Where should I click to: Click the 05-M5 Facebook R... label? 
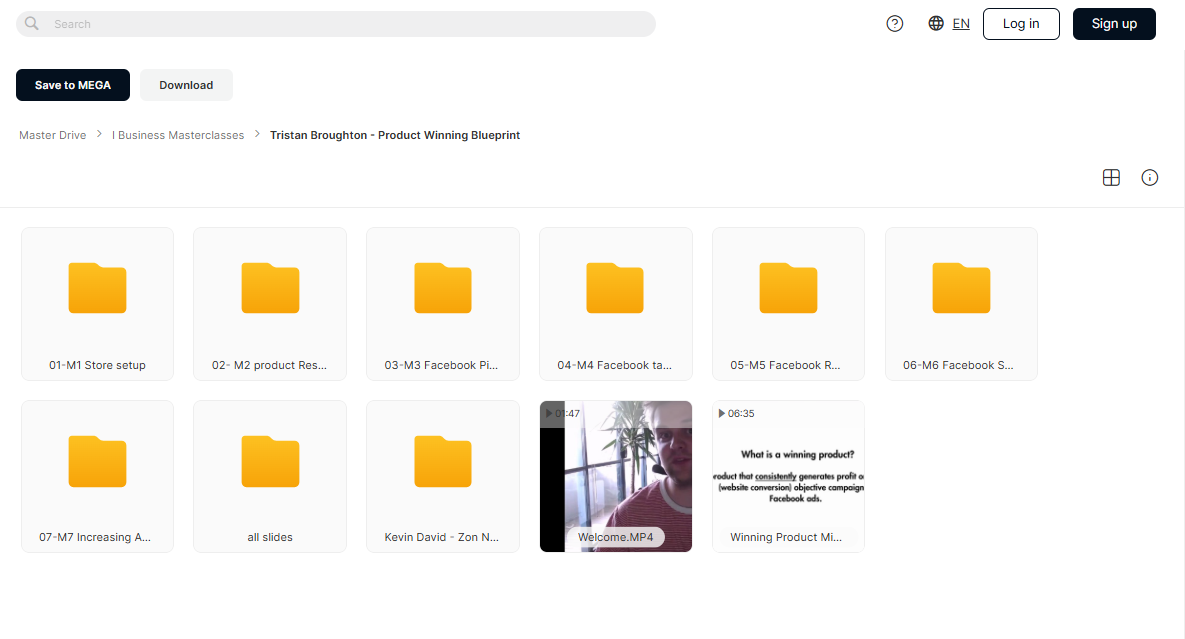click(x=785, y=365)
